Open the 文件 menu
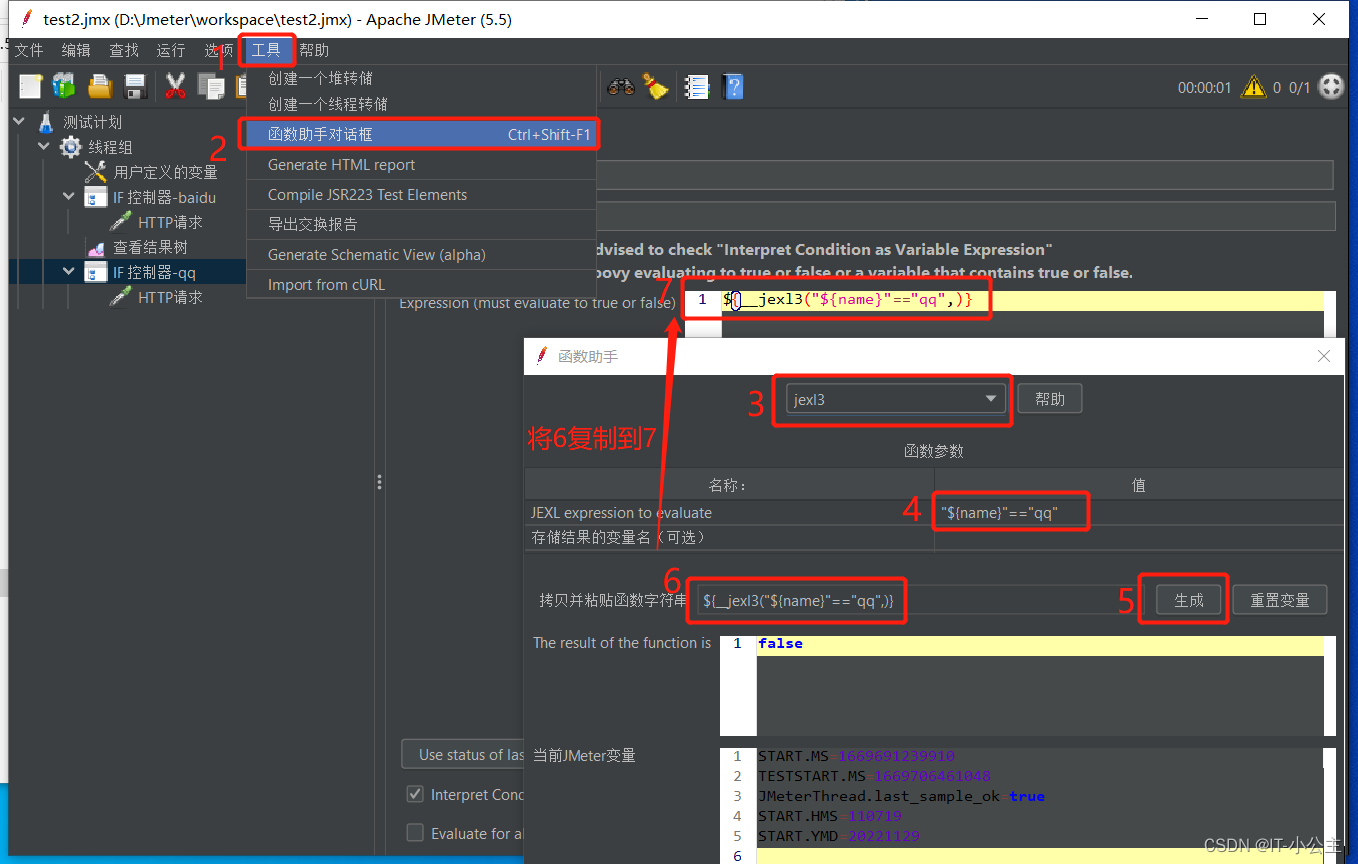Screen dimensions: 1358x864 point(29,50)
